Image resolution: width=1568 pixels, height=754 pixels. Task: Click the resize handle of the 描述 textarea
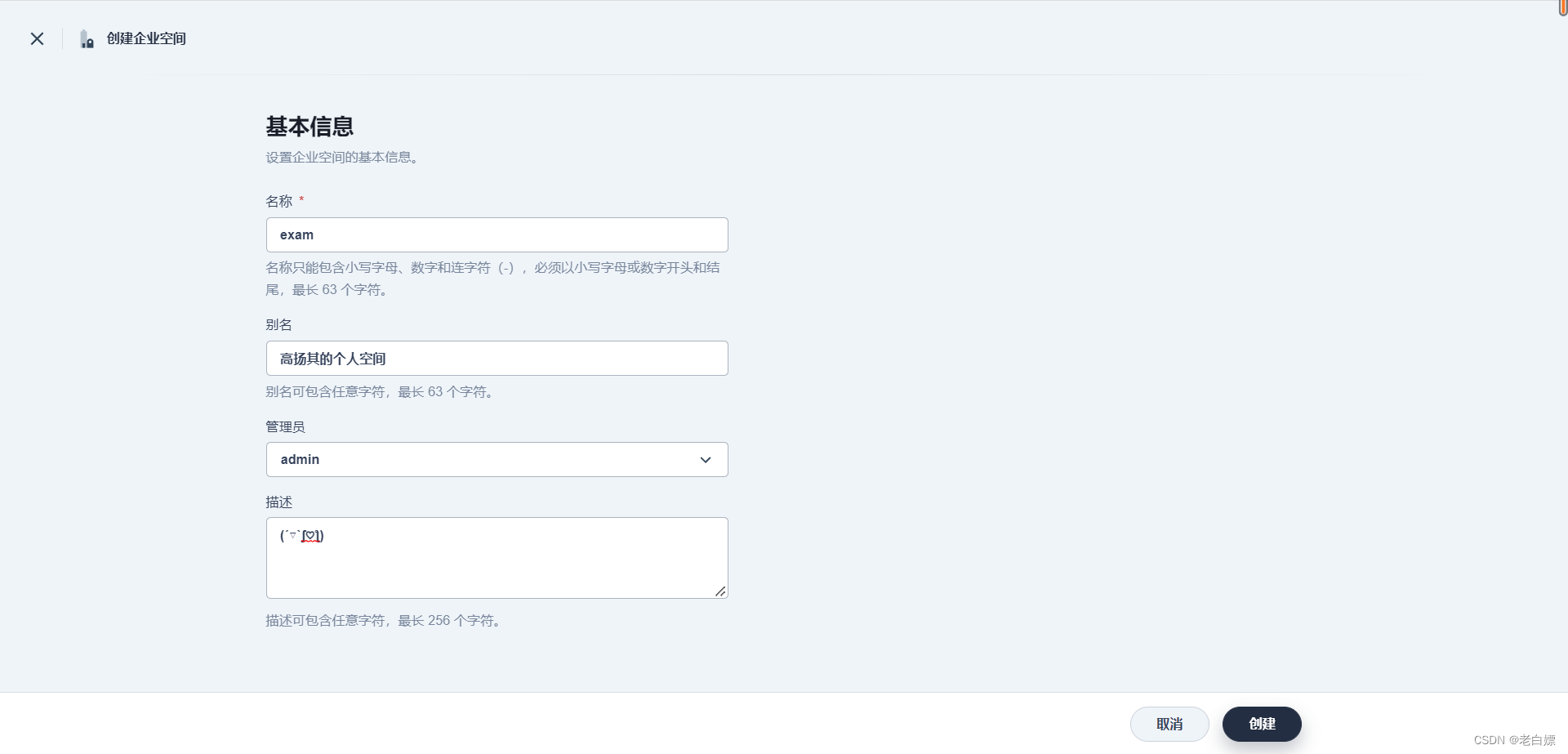click(x=720, y=591)
